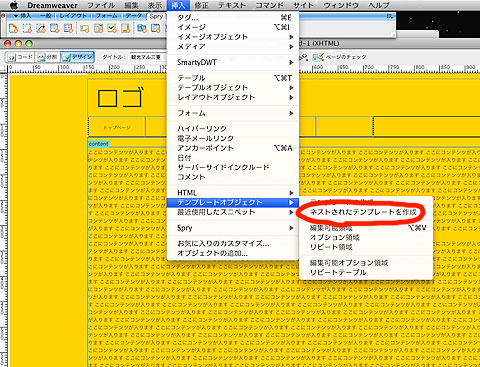This screenshot has width=480, height=367.
Task: Open the ヘルプ menu
Action: click(379, 5)
